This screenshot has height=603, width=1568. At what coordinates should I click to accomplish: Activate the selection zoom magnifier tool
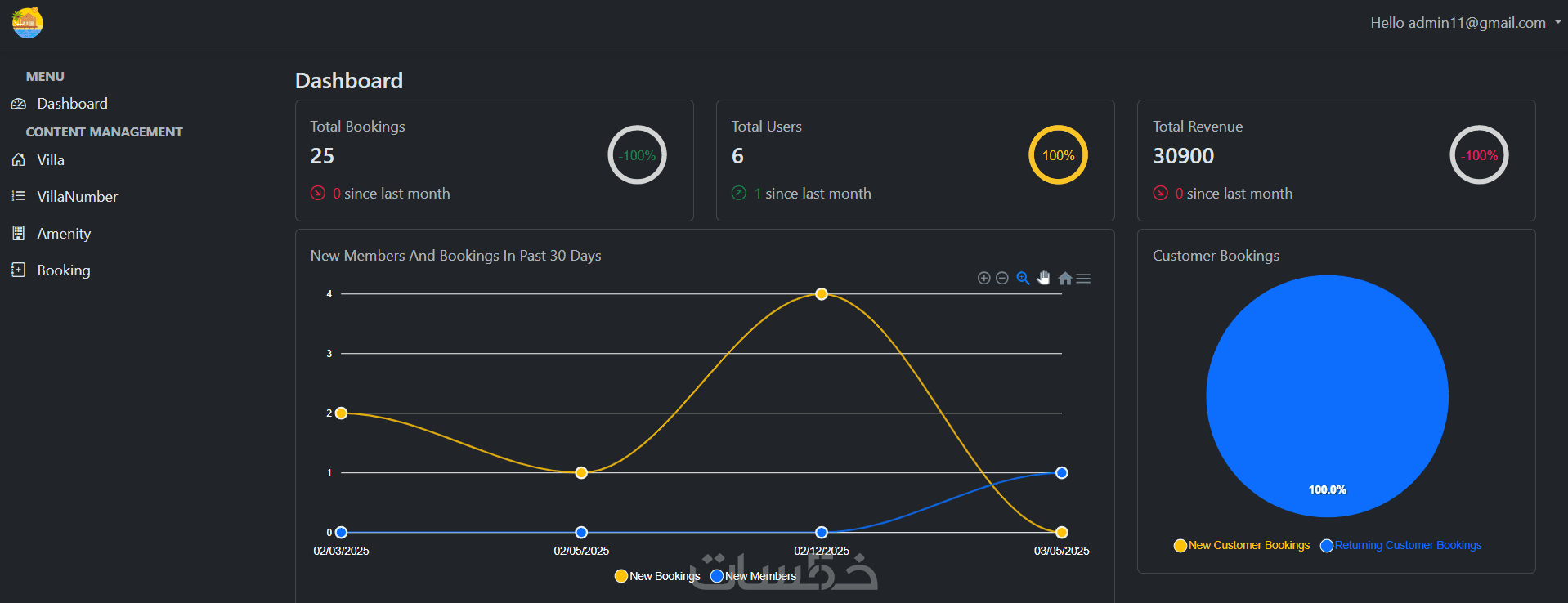point(1023,279)
